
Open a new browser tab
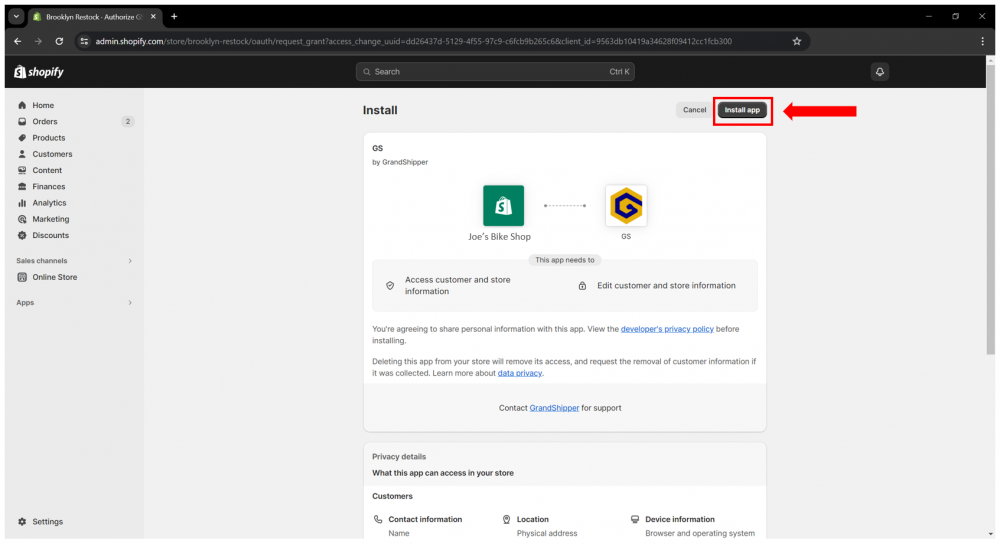pyautogui.click(x=174, y=17)
